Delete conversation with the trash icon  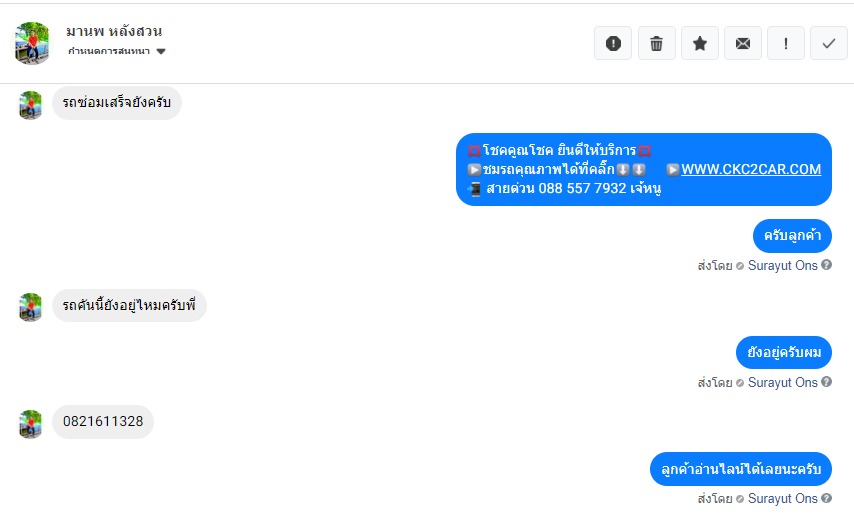point(656,43)
